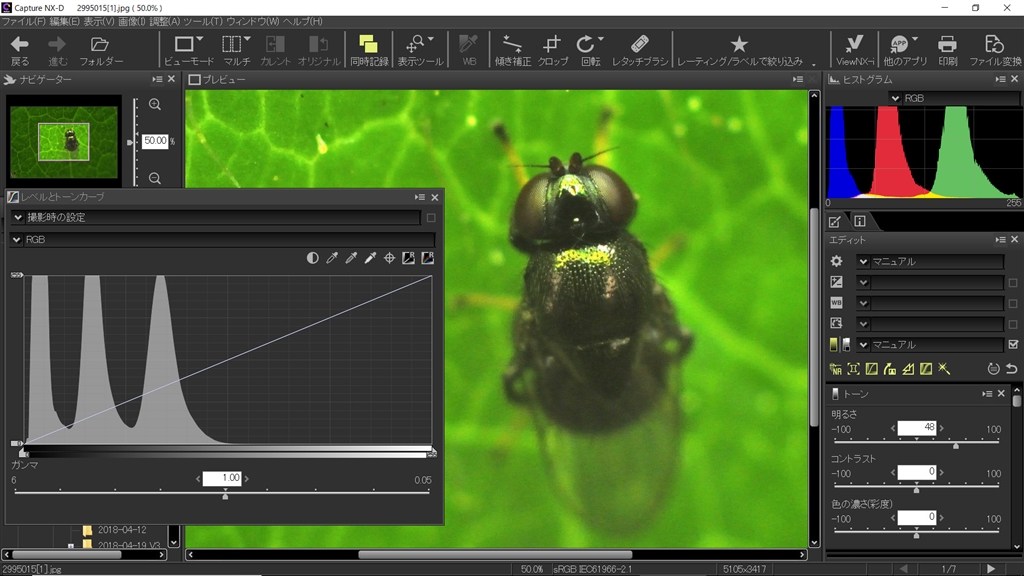
Task: Zoom in using navigator magnifier plus
Action: (155, 105)
